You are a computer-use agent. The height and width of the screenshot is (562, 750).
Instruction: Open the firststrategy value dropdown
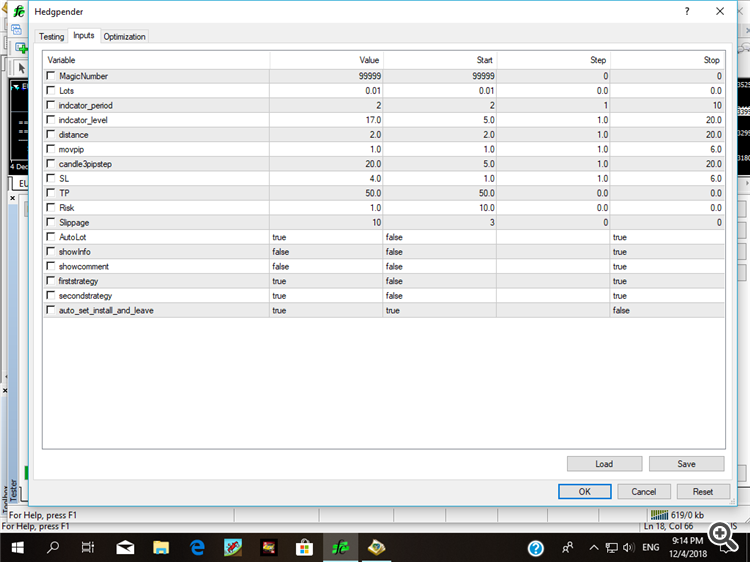pos(326,281)
